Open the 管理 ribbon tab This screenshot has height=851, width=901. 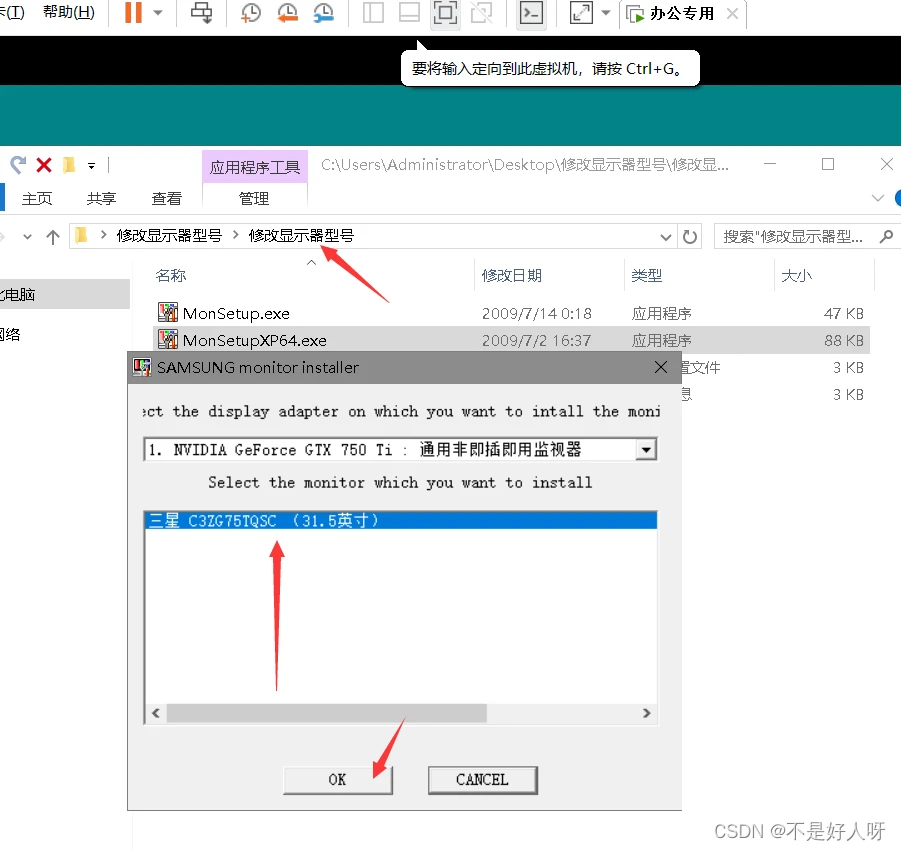coord(254,198)
